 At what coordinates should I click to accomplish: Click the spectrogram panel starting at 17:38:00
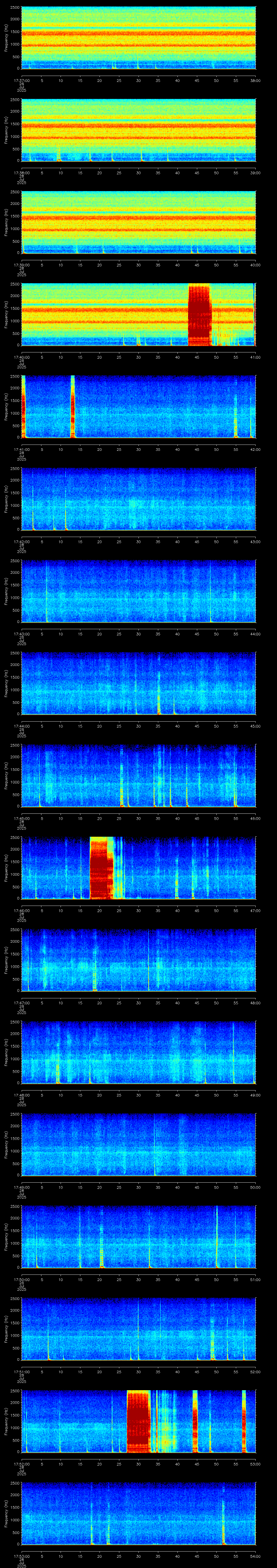(138, 130)
